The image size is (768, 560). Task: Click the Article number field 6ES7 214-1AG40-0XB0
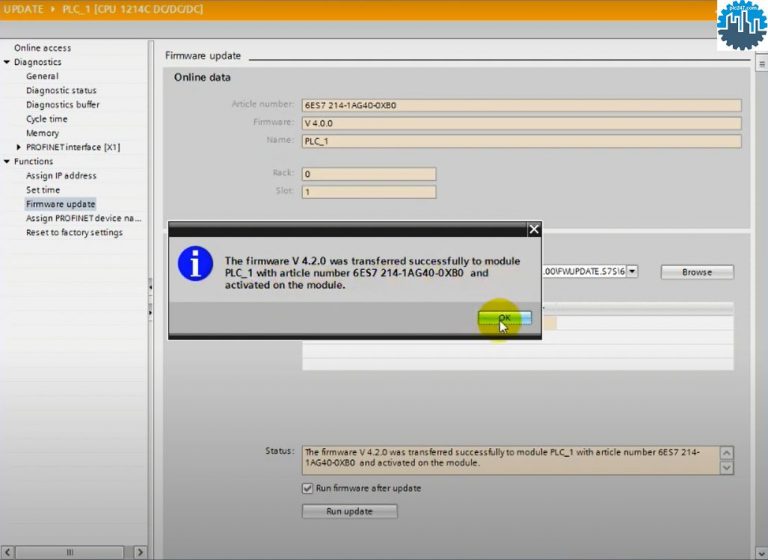click(522, 105)
